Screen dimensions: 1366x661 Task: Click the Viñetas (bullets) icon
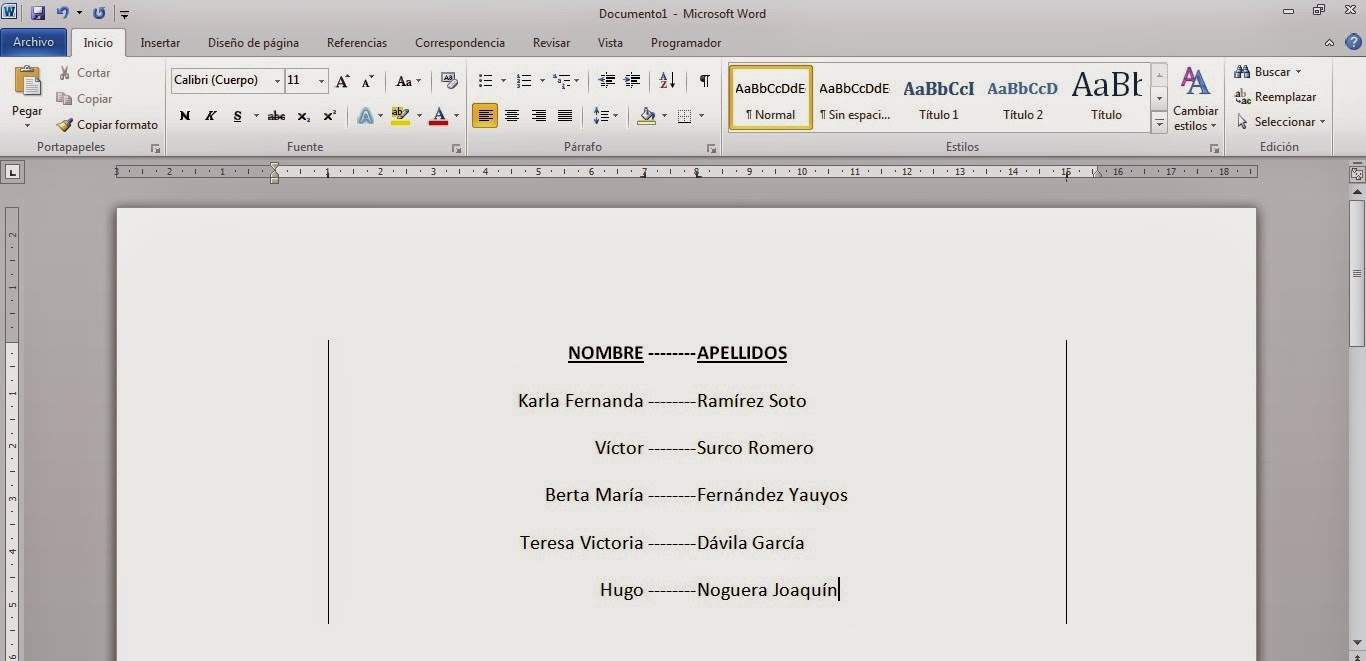point(485,81)
